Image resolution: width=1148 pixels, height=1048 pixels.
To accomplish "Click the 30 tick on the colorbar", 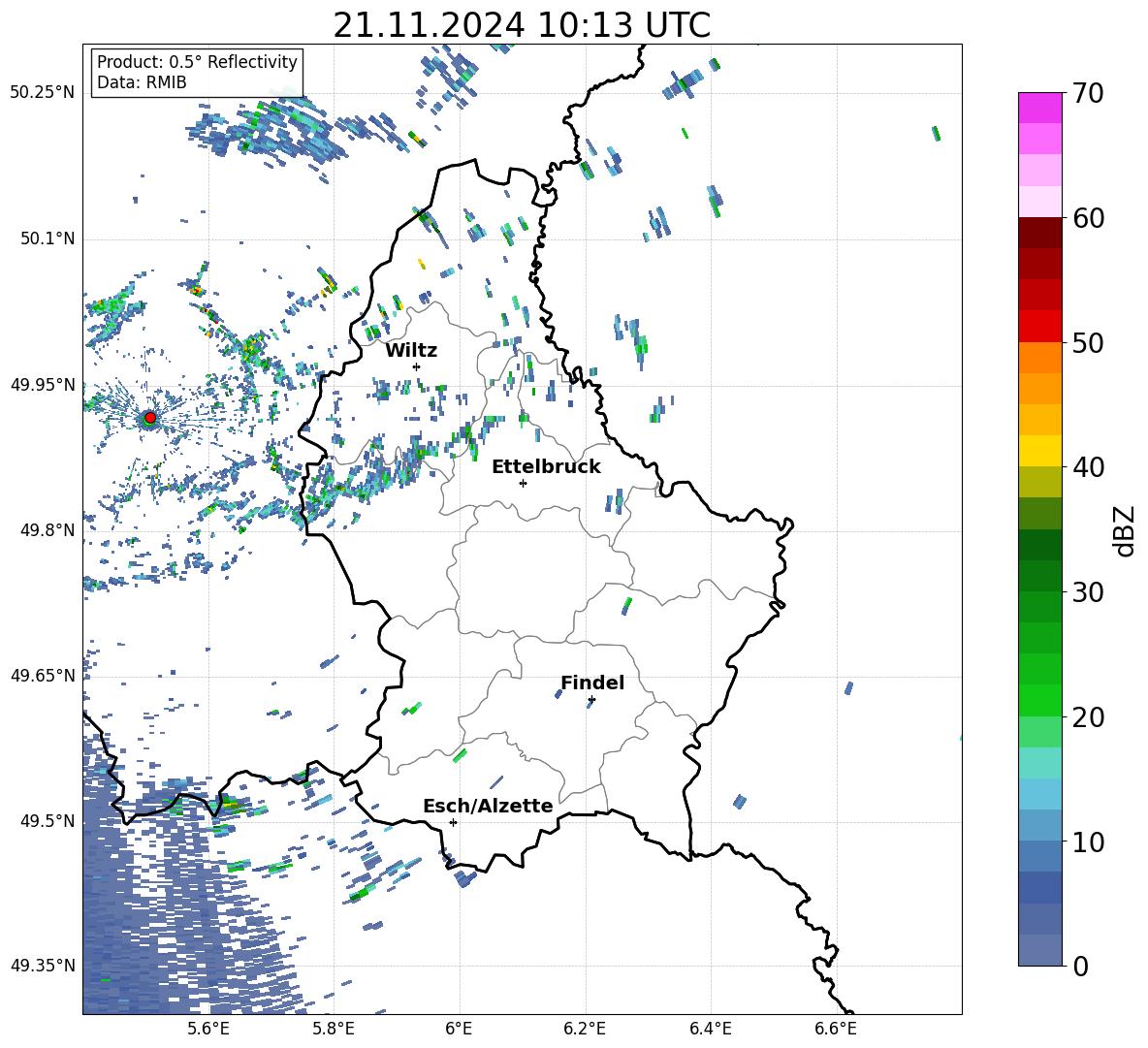I will click(x=1088, y=592).
